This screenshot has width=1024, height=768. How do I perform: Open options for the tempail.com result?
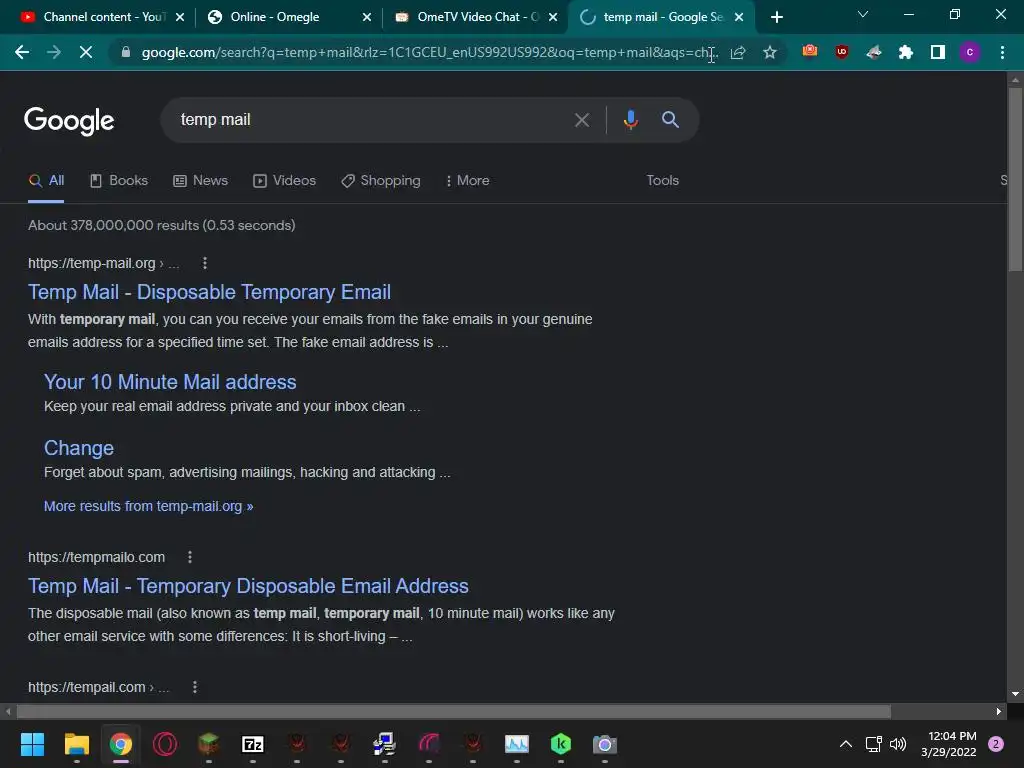[x=195, y=687]
